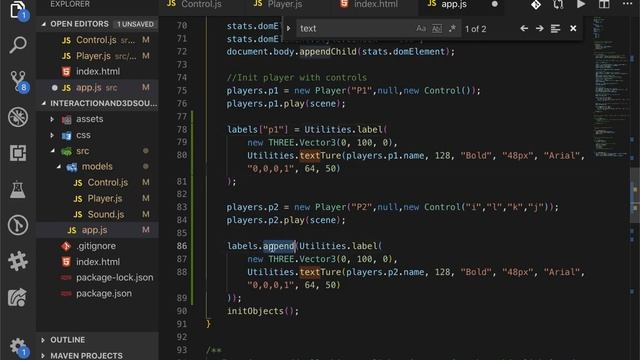Split the editor with split icon
This screenshot has width=640, height=360.
pyautogui.click(x=604, y=4)
